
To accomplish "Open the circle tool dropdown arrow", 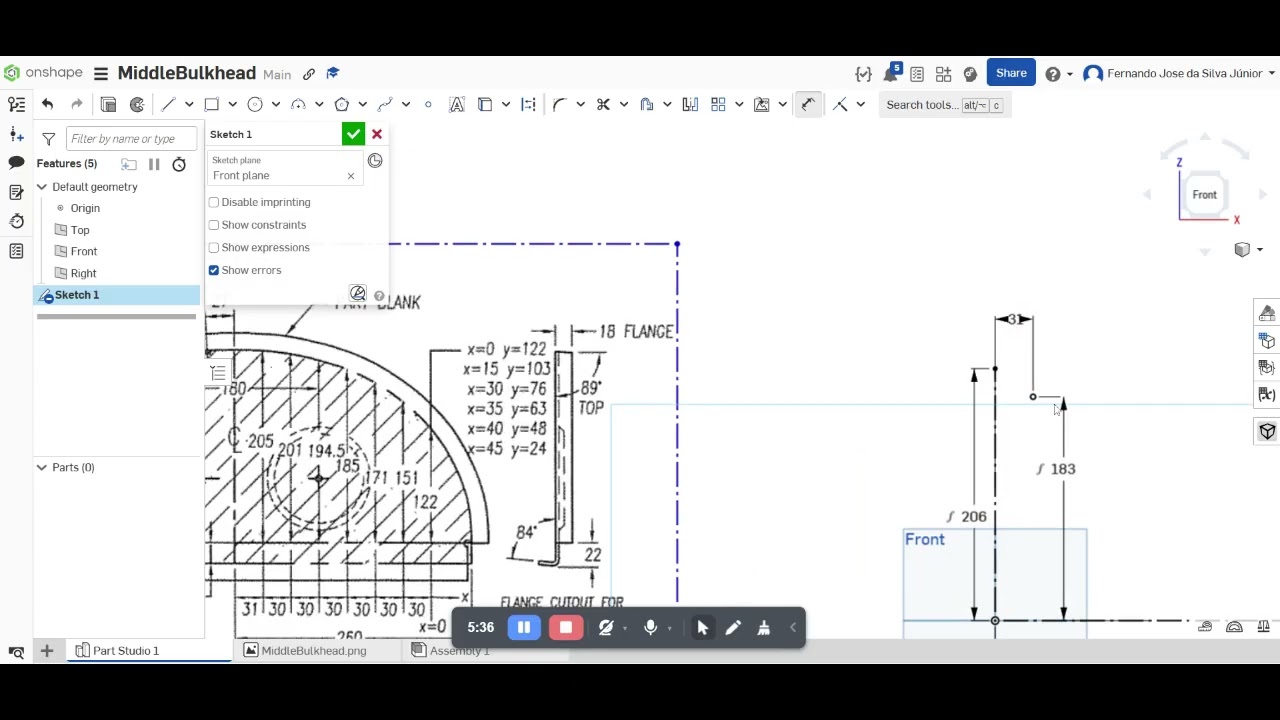I will 276,104.
